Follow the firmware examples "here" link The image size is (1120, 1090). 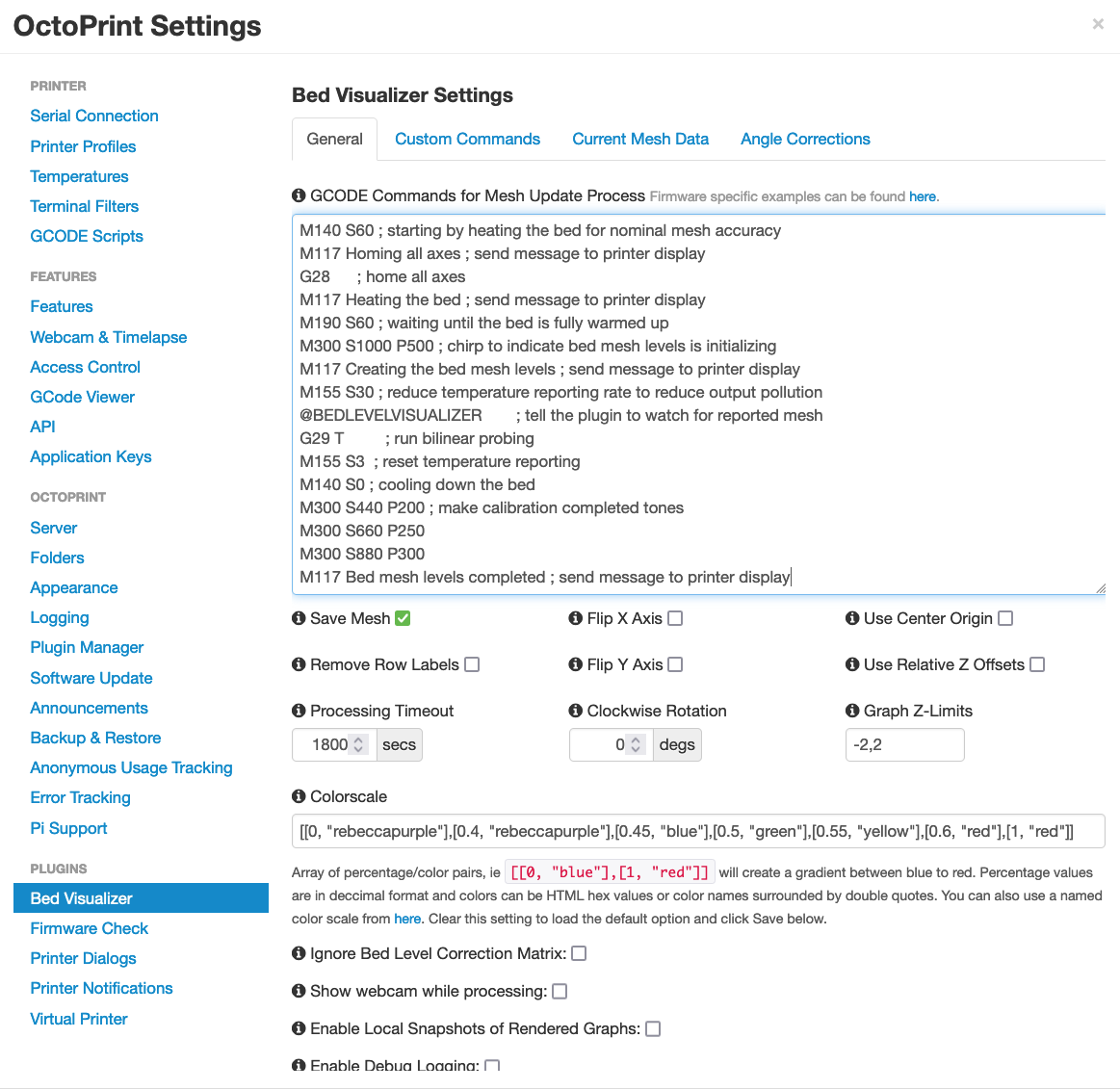[922, 196]
